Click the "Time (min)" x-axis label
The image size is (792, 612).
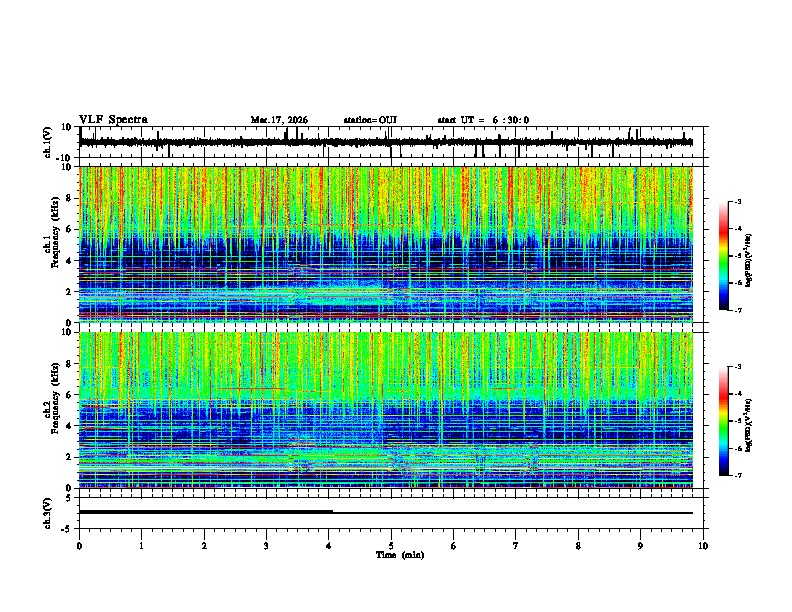(x=400, y=555)
